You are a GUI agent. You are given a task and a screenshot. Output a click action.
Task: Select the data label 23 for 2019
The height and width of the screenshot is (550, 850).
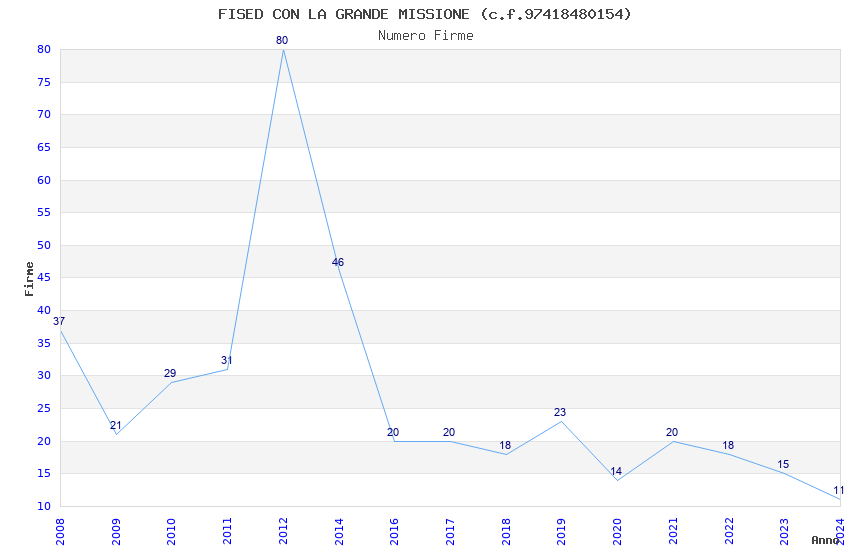point(560,412)
